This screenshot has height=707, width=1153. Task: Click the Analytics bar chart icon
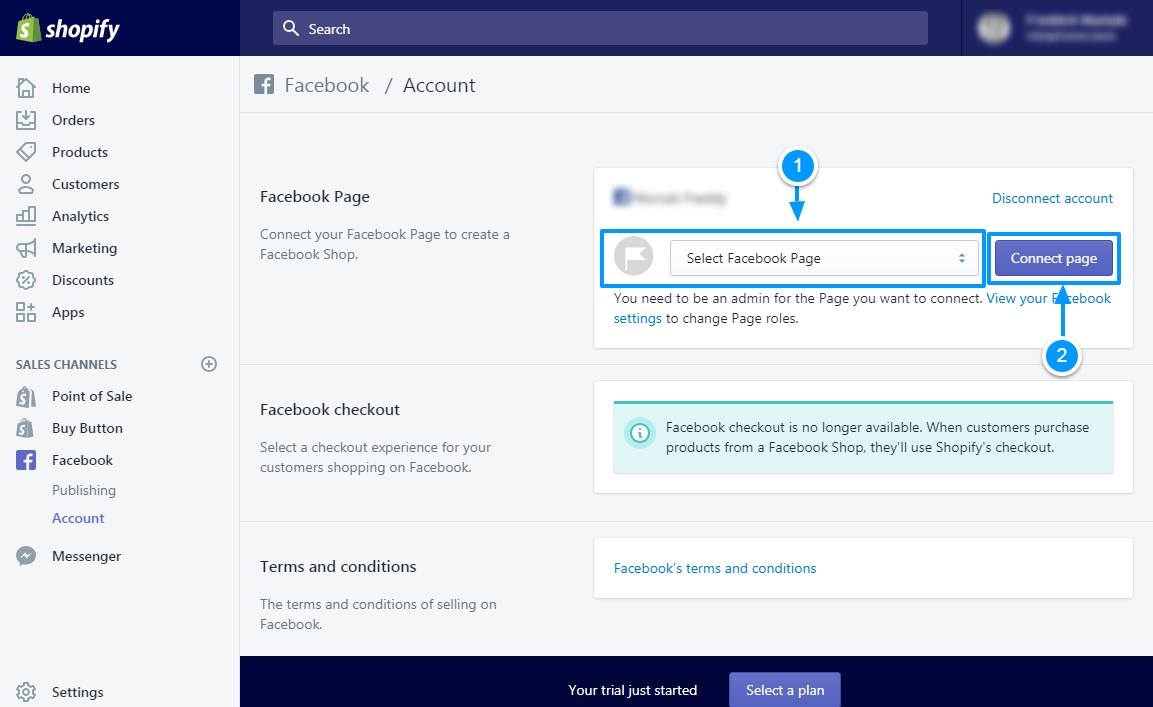click(x=26, y=216)
